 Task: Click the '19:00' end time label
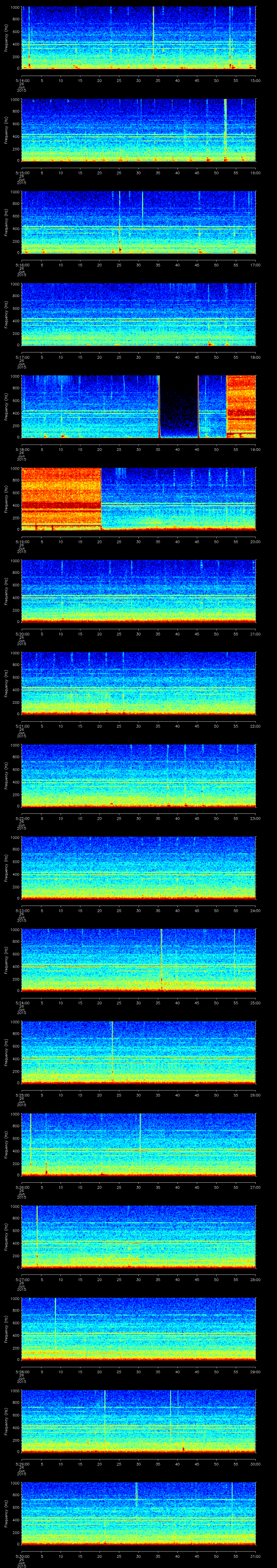pos(255,449)
